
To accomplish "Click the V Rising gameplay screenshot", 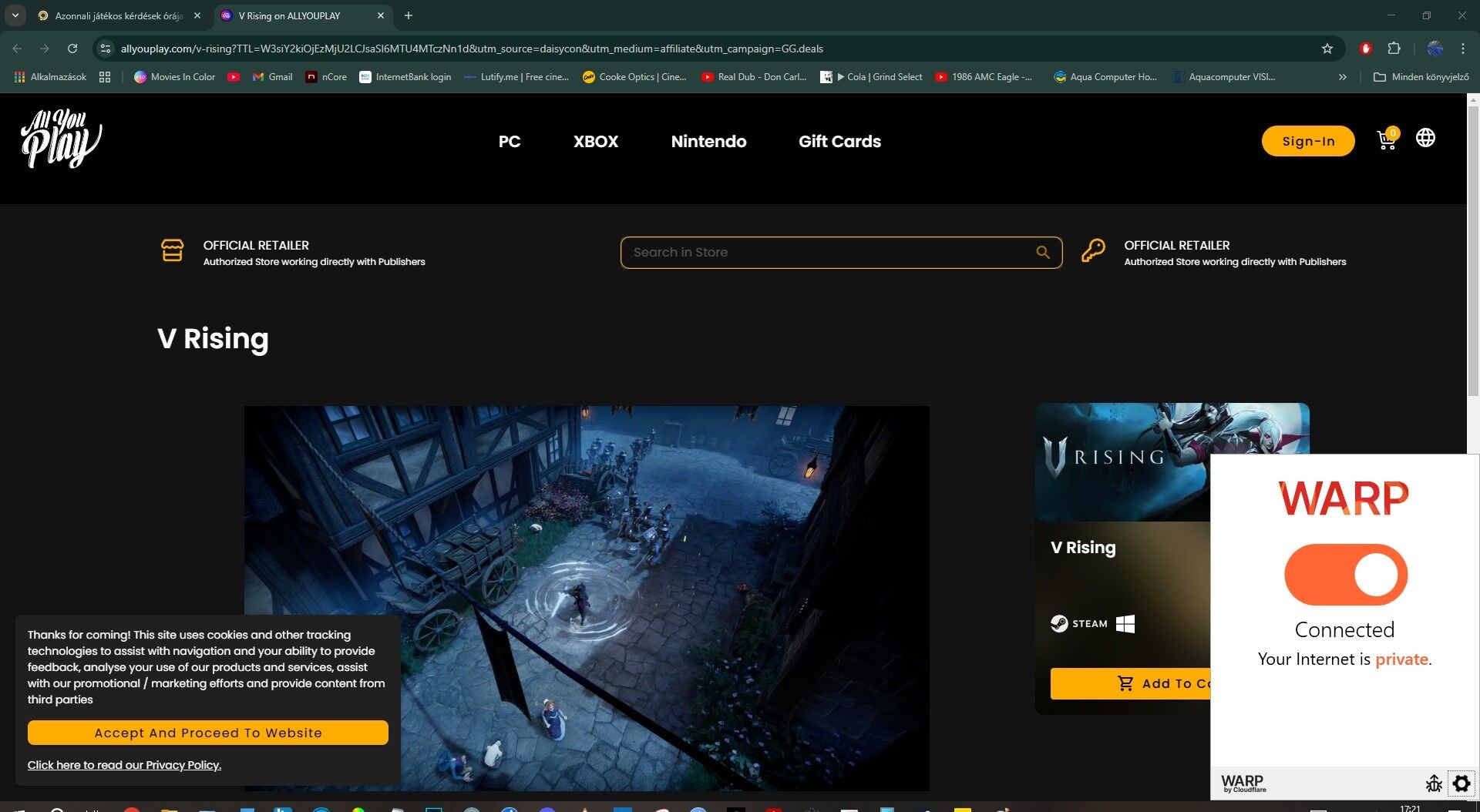I will point(587,598).
